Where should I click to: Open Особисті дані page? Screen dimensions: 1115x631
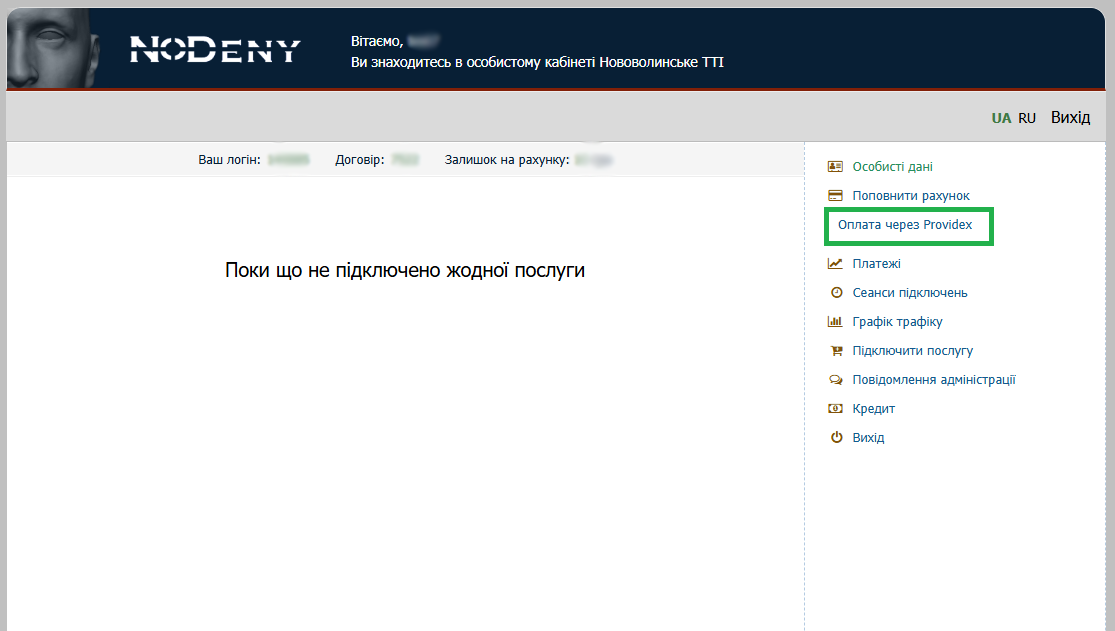tap(892, 166)
